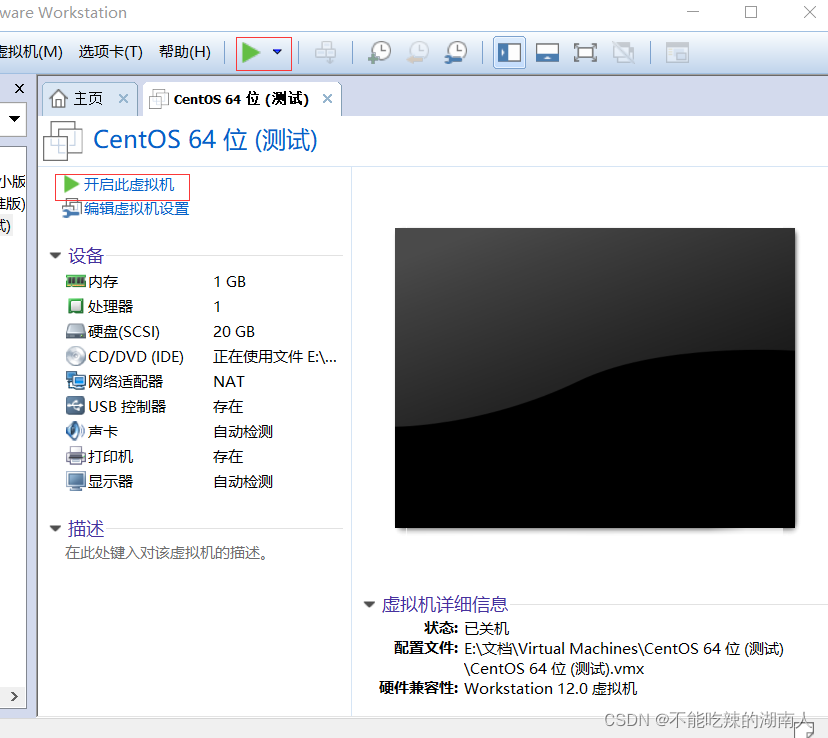The height and width of the screenshot is (738, 828).
Task: Collapse the 描述 section
Action: 55,528
